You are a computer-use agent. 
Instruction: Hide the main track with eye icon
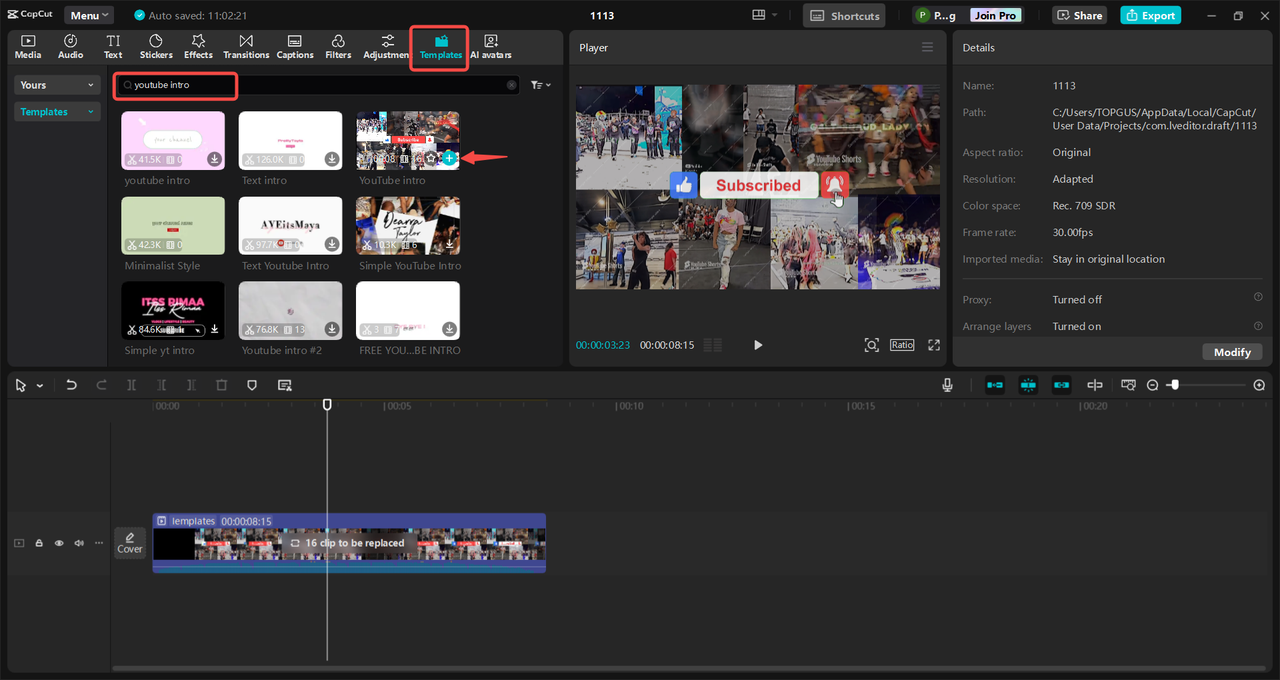[x=59, y=543]
